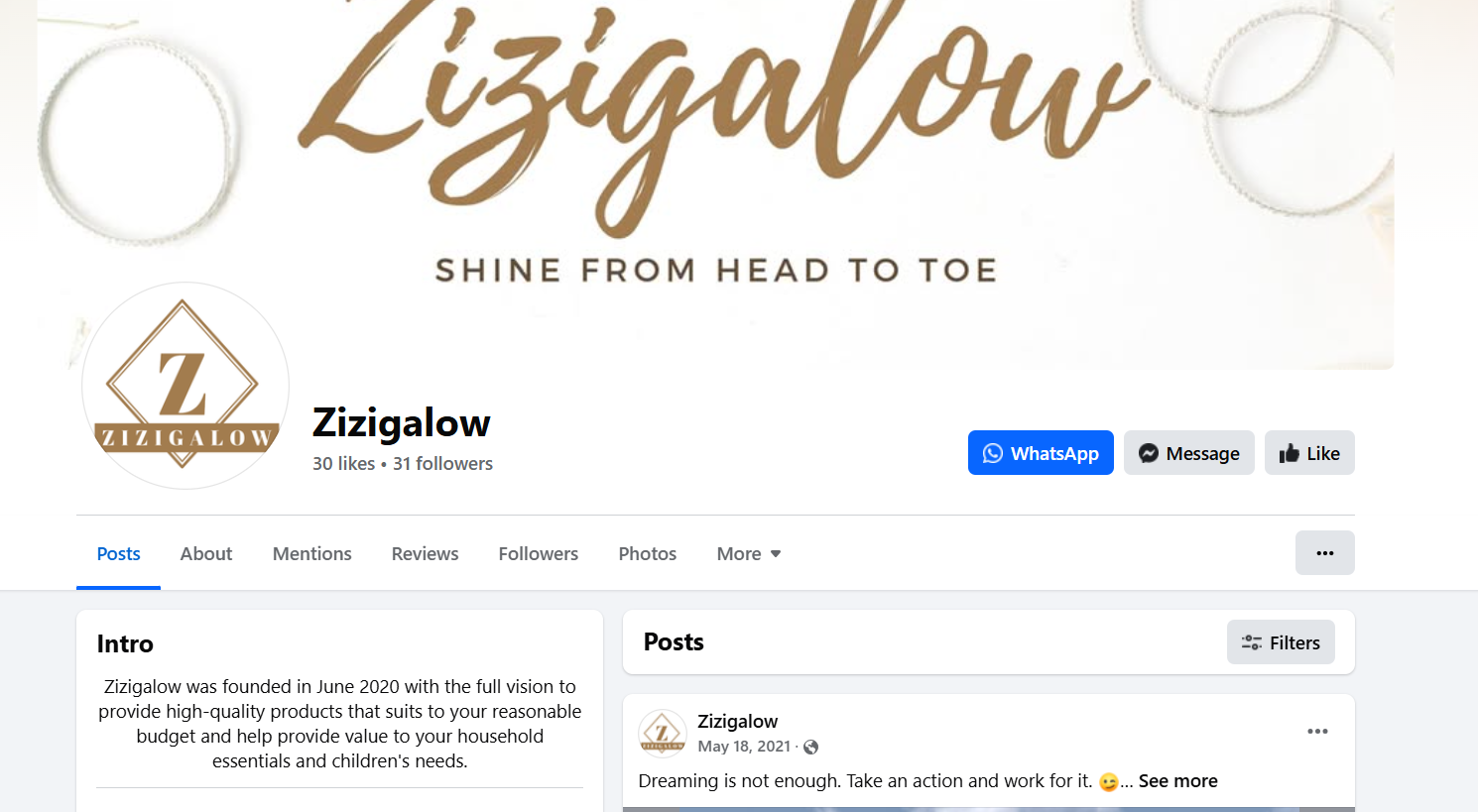Open the Reviews tab
Screen dimensions: 1478x812
pyautogui.click(x=425, y=553)
